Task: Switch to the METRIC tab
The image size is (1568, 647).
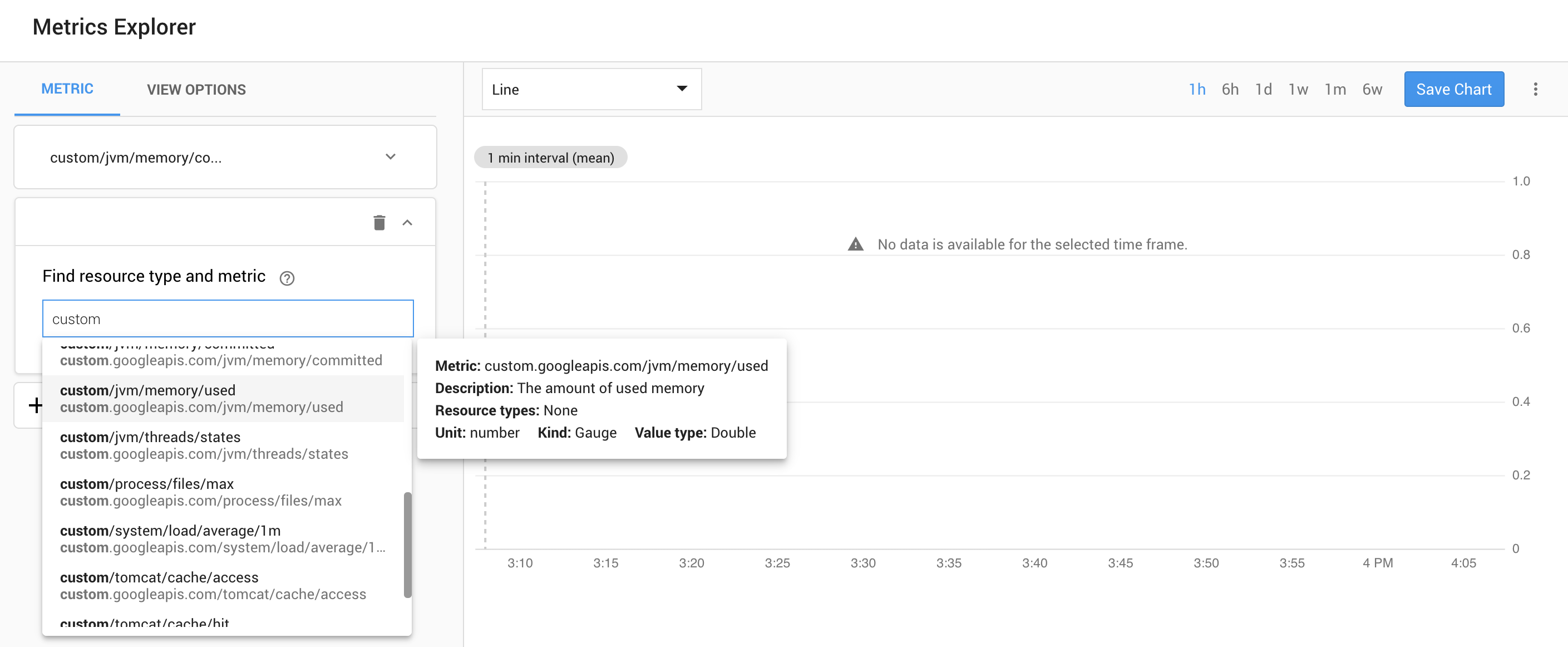Action: [66, 89]
